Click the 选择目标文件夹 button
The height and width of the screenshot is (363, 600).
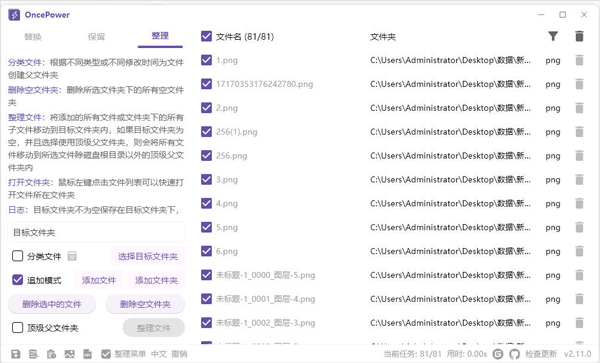148,256
